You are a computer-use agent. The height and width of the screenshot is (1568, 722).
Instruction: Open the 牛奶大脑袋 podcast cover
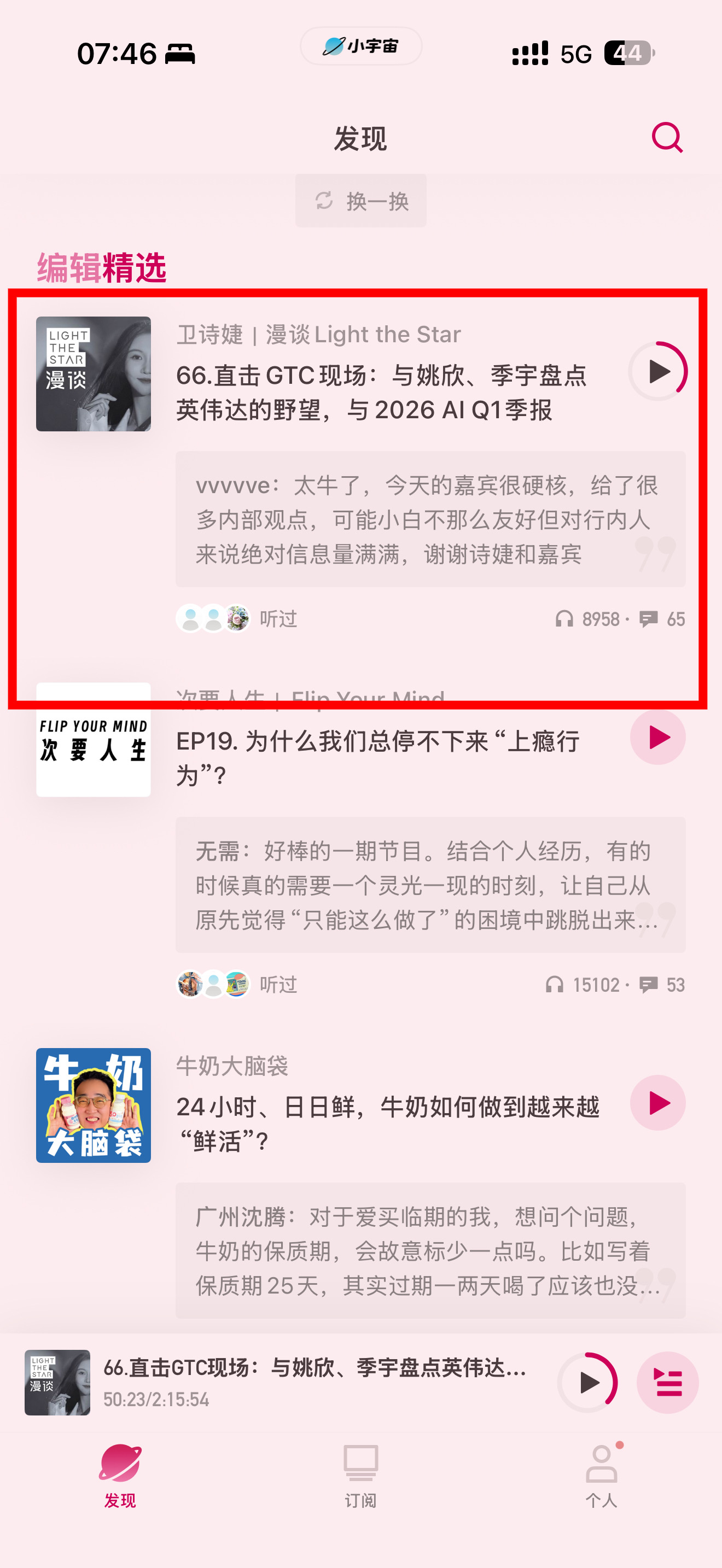93,1105
